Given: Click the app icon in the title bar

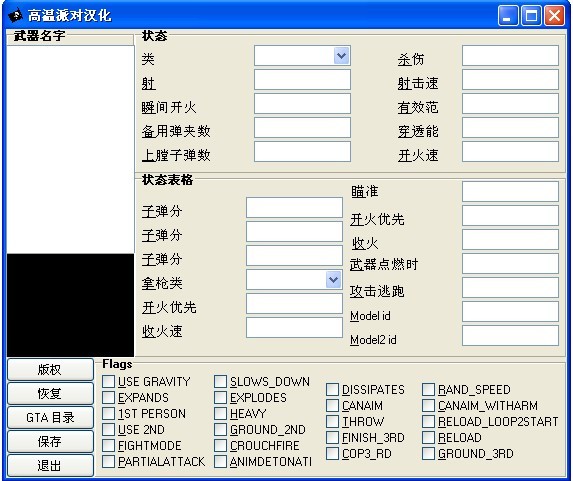Looking at the screenshot, I should (x=15, y=16).
